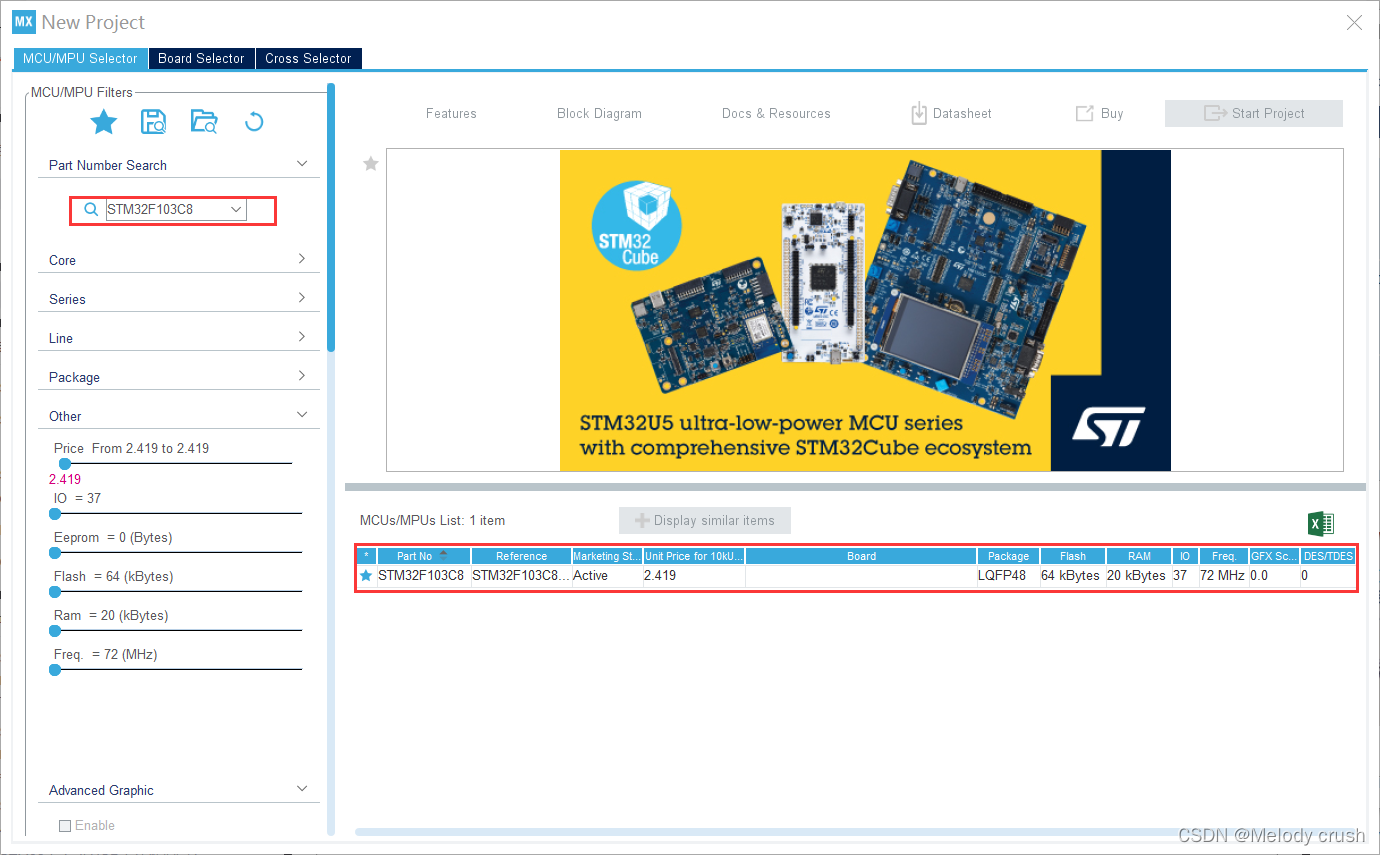Click the Start Project button
This screenshot has width=1380, height=855.
click(1254, 113)
